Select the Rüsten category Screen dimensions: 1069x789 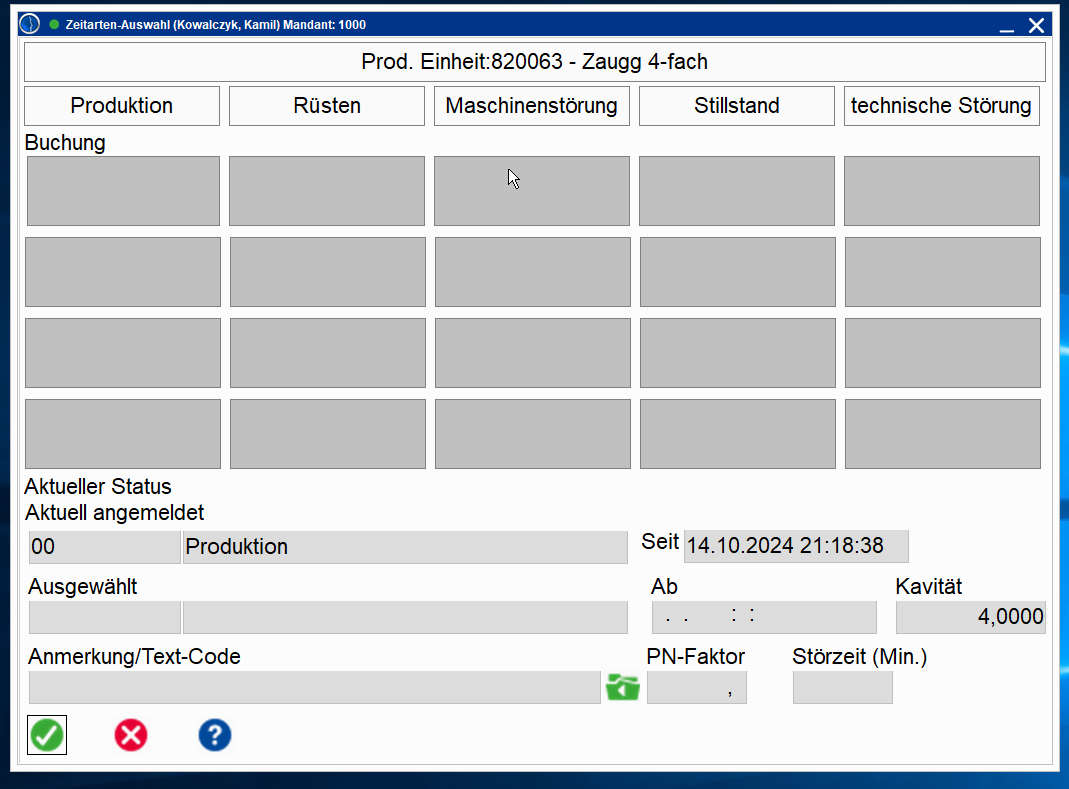click(327, 106)
